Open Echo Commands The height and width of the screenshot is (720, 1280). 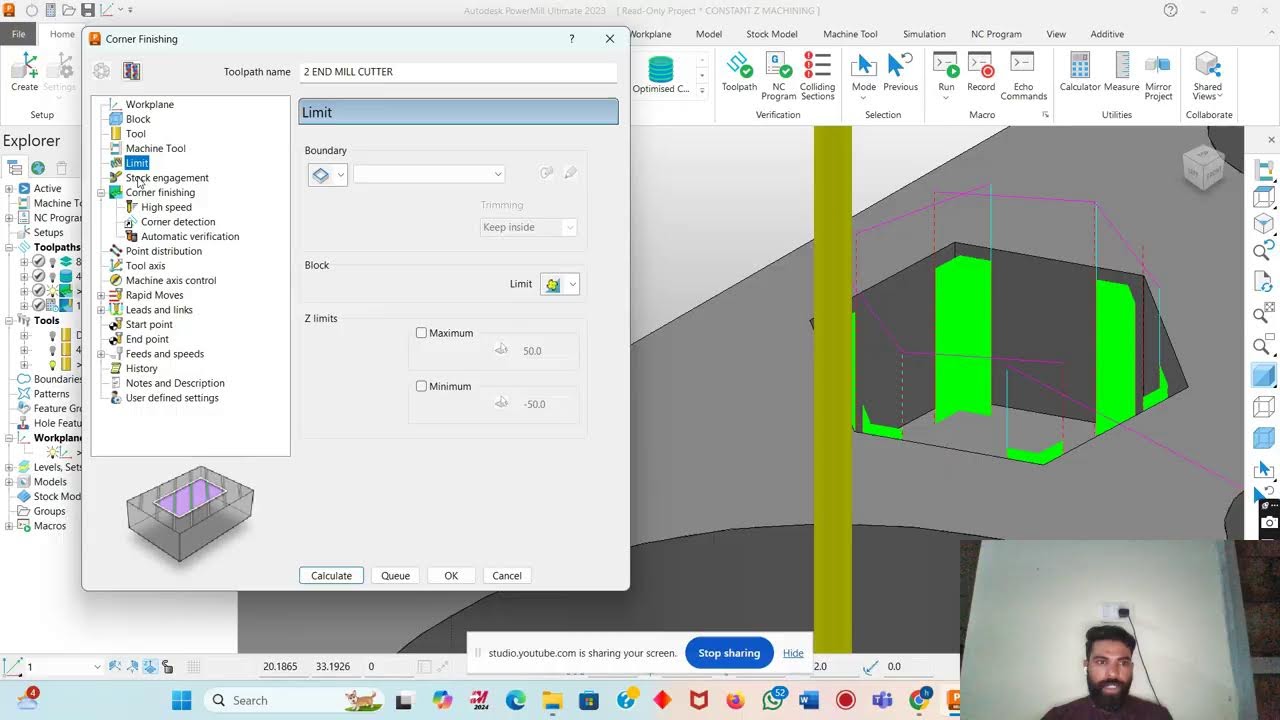click(x=1023, y=76)
